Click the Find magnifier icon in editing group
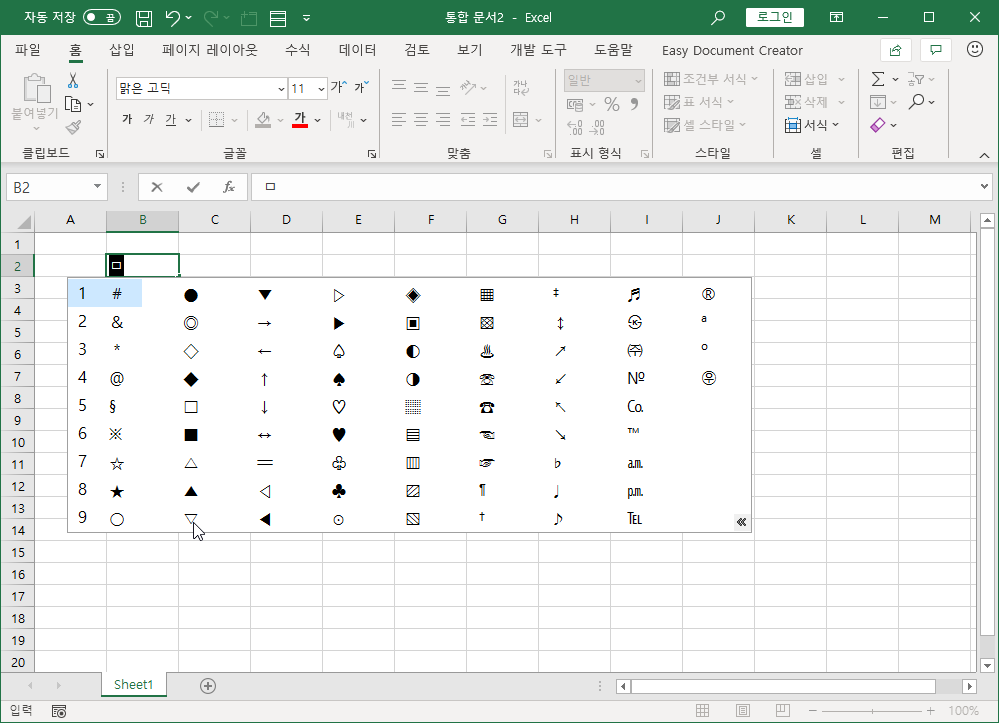This screenshot has width=999, height=723. point(916,101)
